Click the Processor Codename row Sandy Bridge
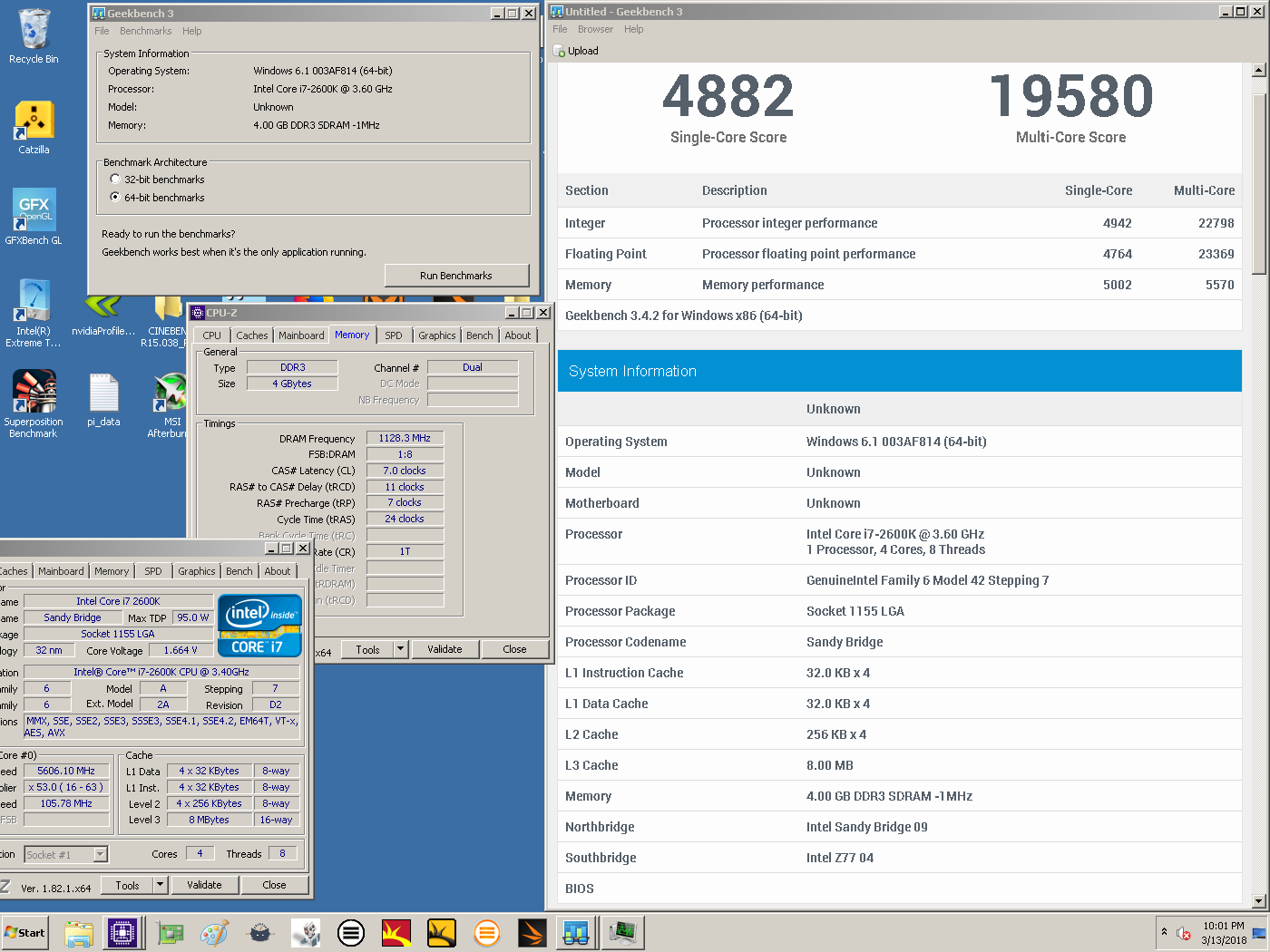The width and height of the screenshot is (1270, 952). (899, 642)
